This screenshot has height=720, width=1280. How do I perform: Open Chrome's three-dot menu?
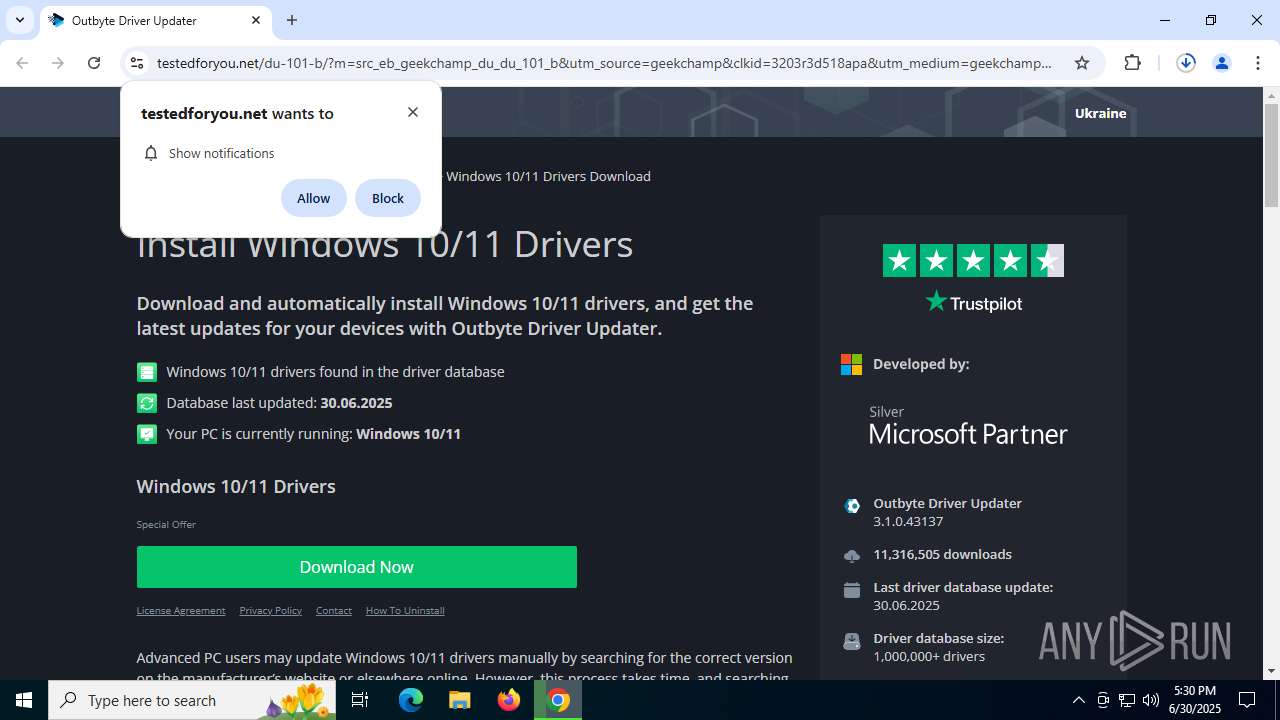pyautogui.click(x=1257, y=63)
